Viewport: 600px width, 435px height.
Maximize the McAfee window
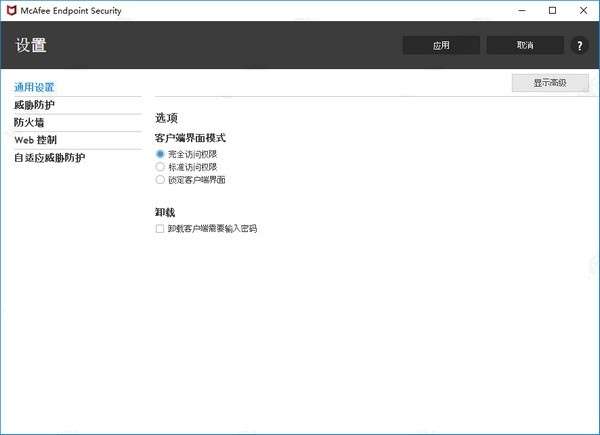(553, 11)
